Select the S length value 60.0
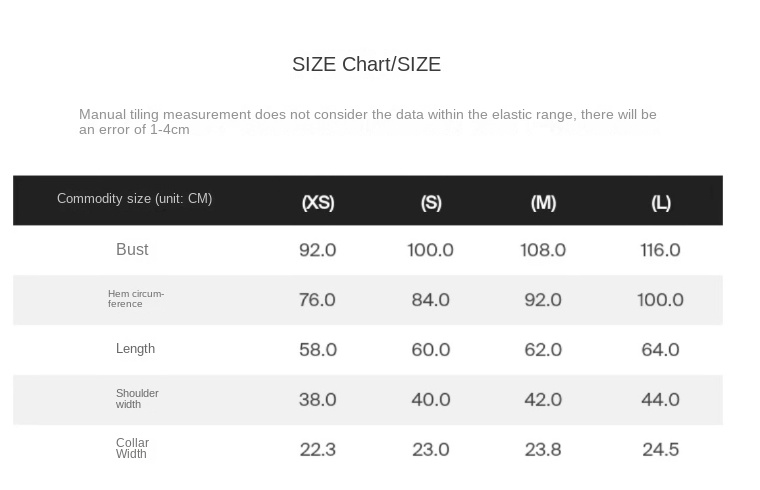This screenshot has height=490, width=760. (x=430, y=350)
